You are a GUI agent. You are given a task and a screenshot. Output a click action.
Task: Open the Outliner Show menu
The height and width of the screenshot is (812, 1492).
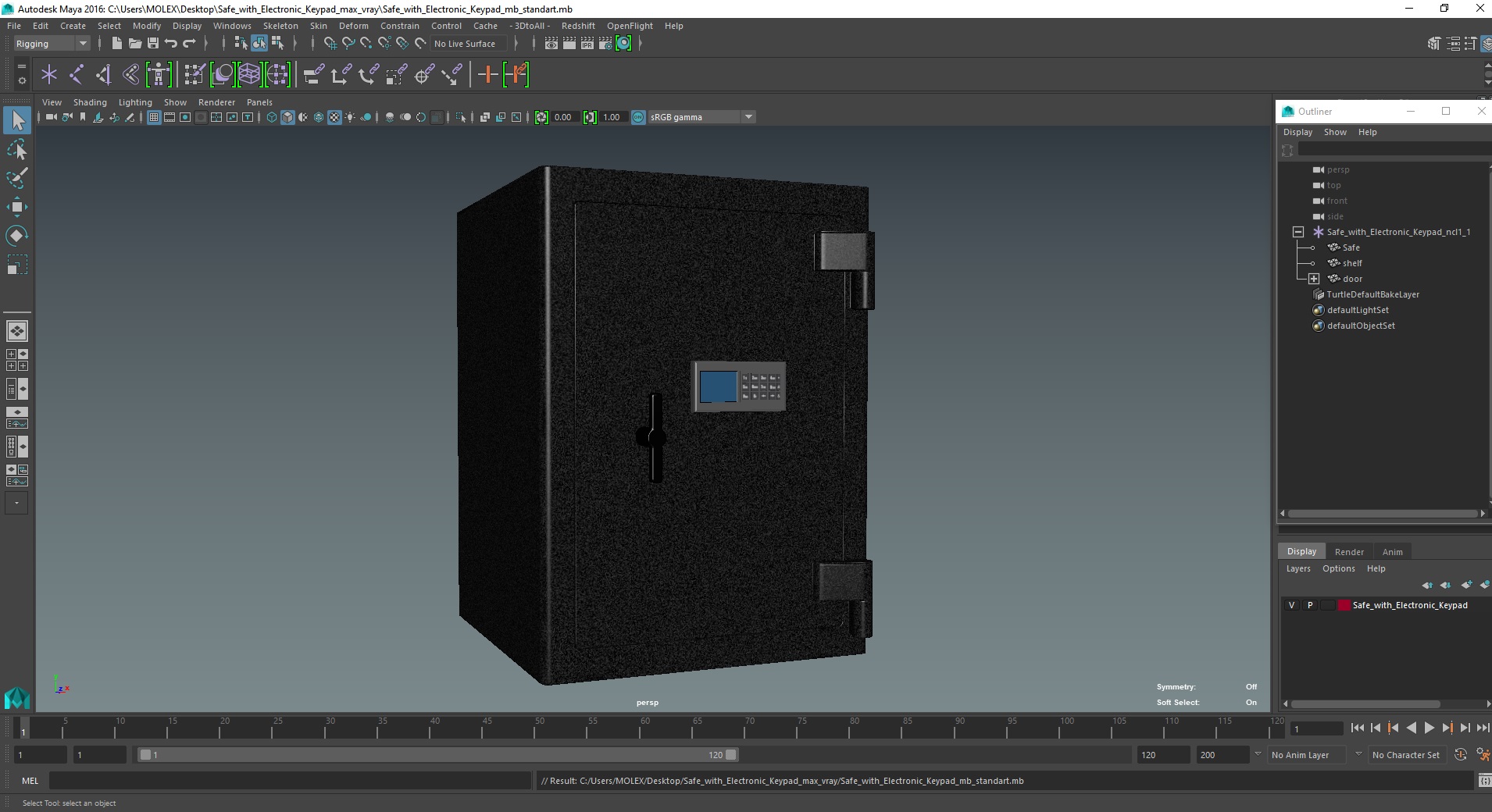[x=1335, y=132]
